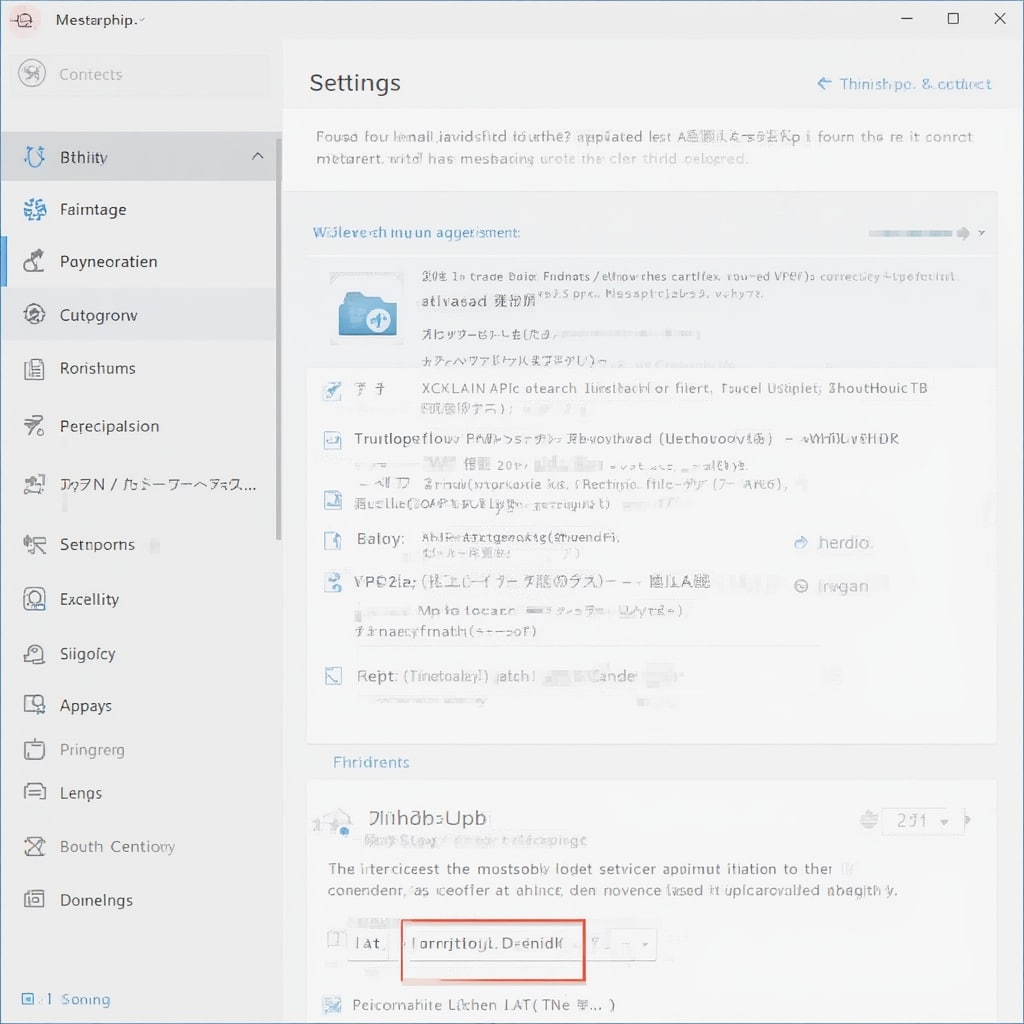The width and height of the screenshot is (1024, 1024).
Task: Click the red-highlighted input field
Action: tap(492, 950)
